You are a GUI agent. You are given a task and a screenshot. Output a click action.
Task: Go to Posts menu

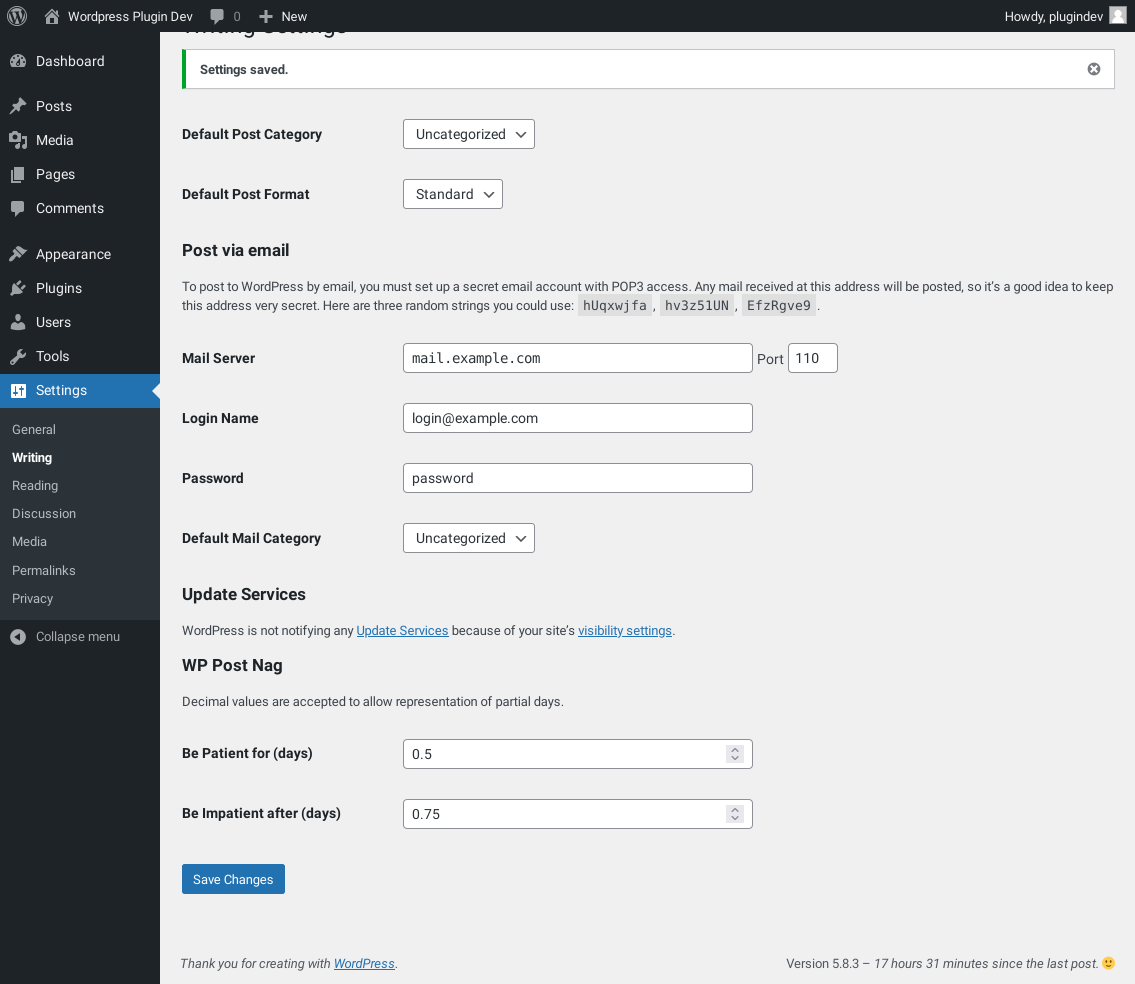pyautogui.click(x=54, y=106)
